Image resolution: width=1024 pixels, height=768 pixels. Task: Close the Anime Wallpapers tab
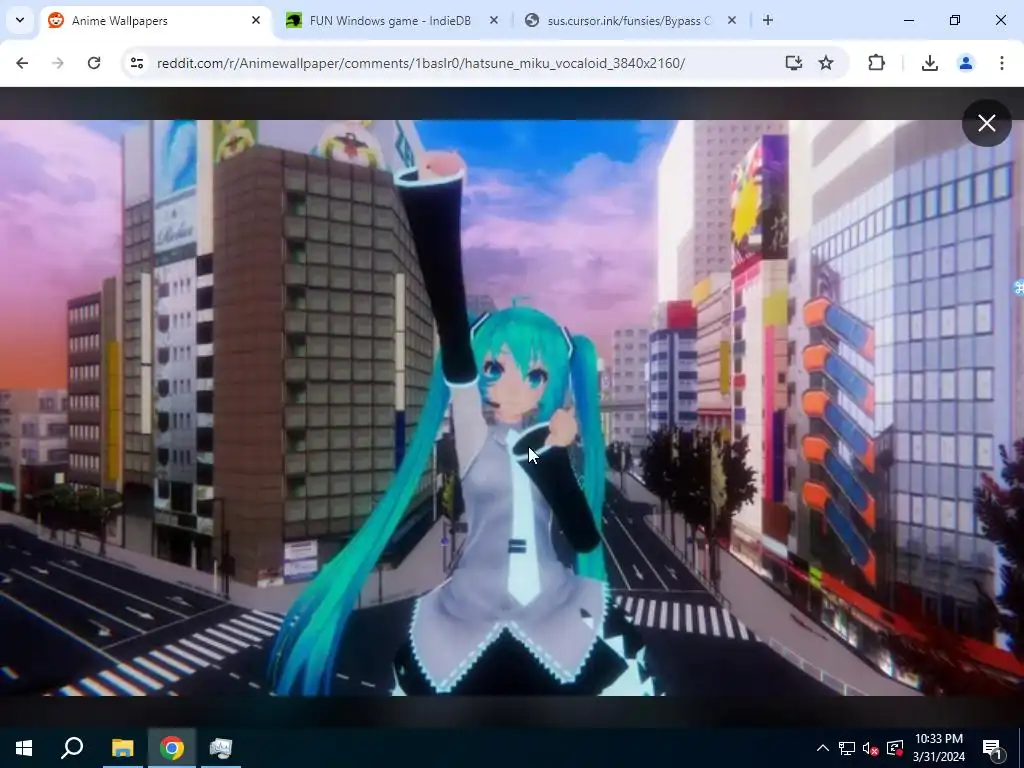(256, 20)
